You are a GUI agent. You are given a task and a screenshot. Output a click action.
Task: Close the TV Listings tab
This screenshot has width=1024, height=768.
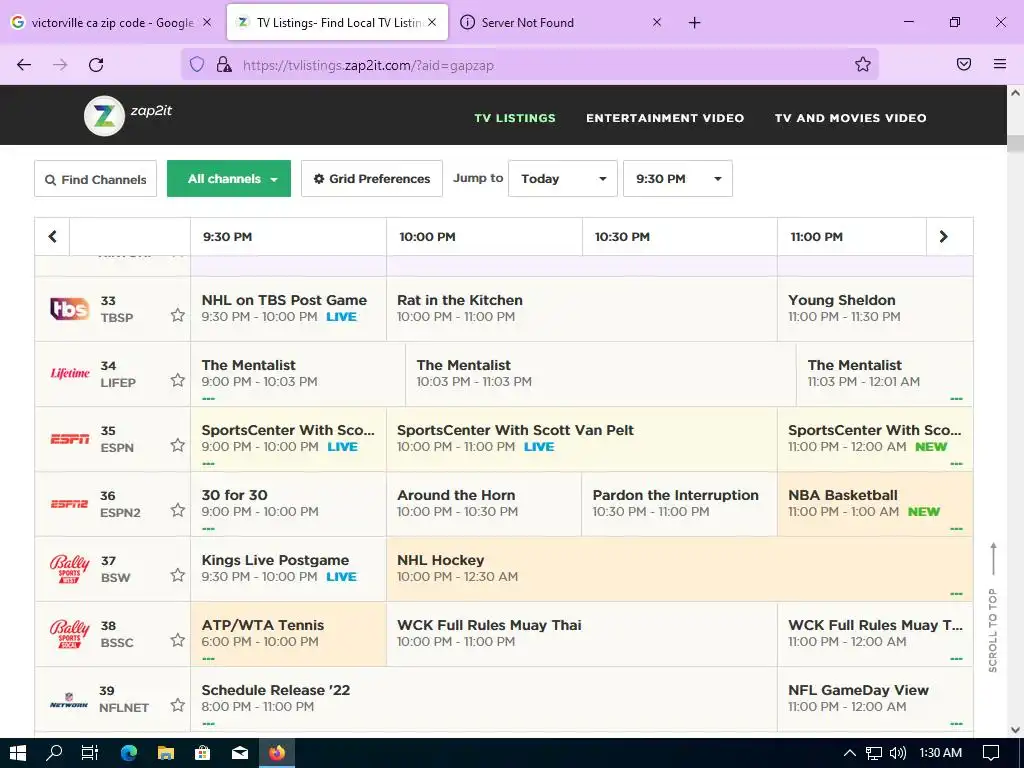coord(432,22)
